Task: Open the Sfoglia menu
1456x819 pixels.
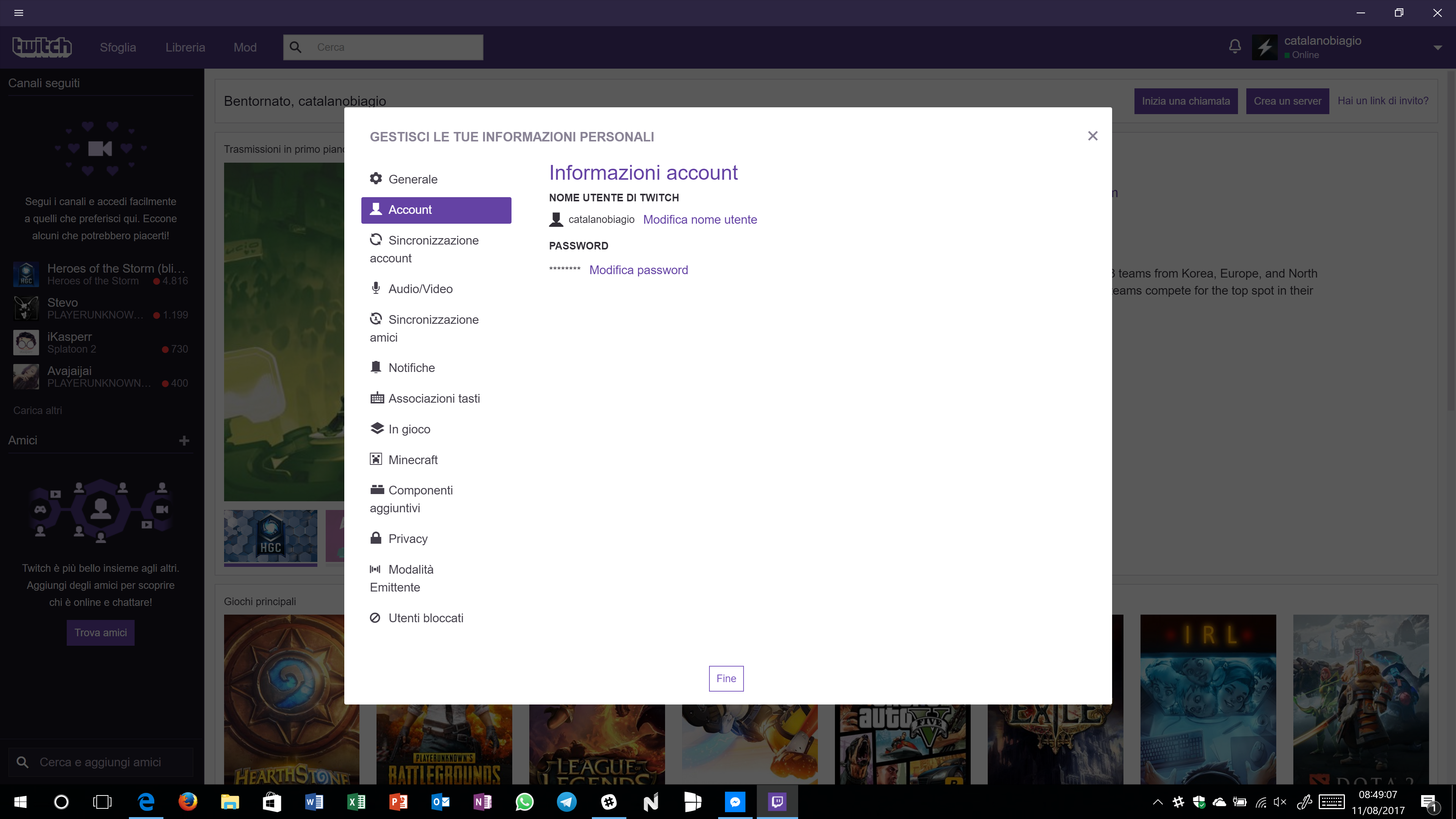Action: tap(118, 47)
